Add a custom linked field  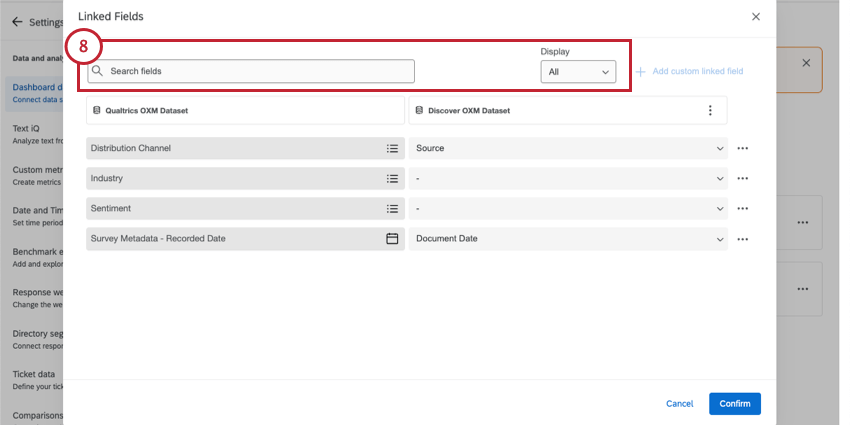tap(689, 72)
